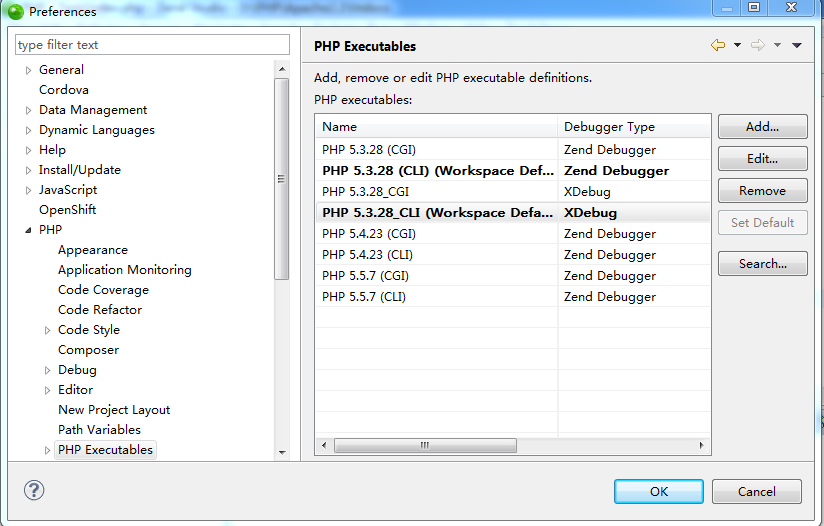Open the forward history dropdown arrow
Image resolution: width=824 pixels, height=526 pixels.
point(777,45)
